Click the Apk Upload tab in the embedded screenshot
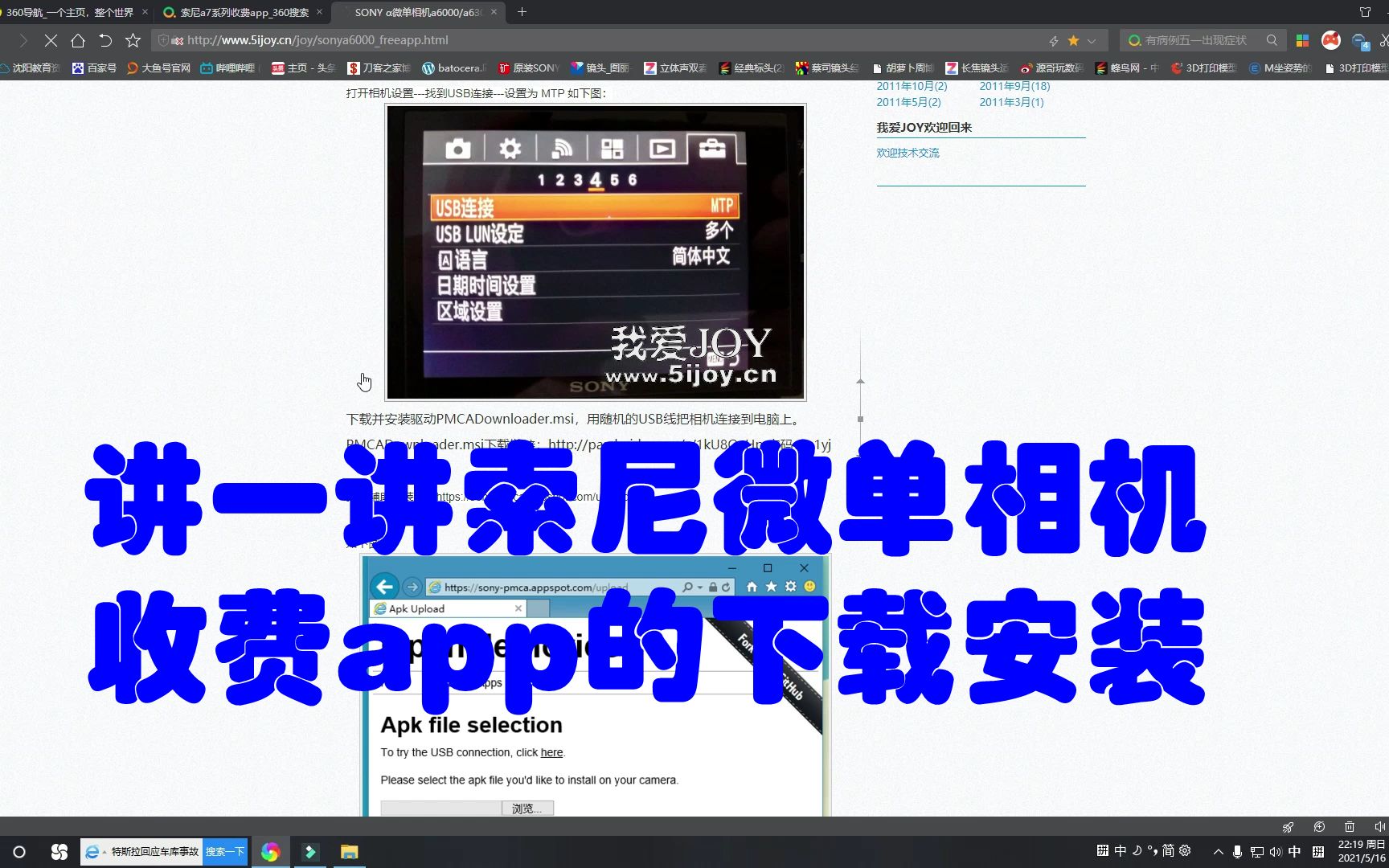1389x868 pixels. [x=448, y=608]
